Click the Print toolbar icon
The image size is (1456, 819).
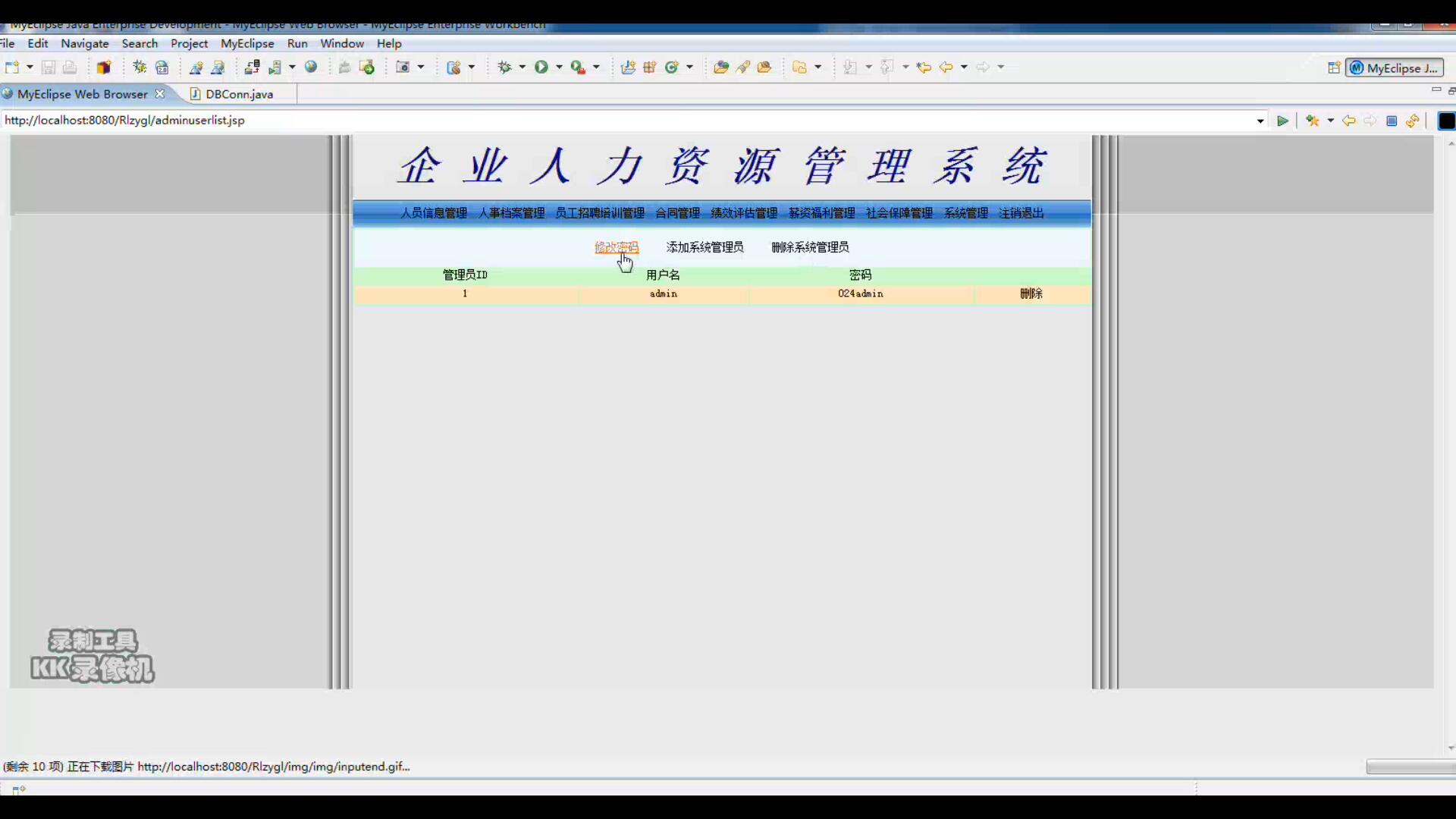coord(70,67)
